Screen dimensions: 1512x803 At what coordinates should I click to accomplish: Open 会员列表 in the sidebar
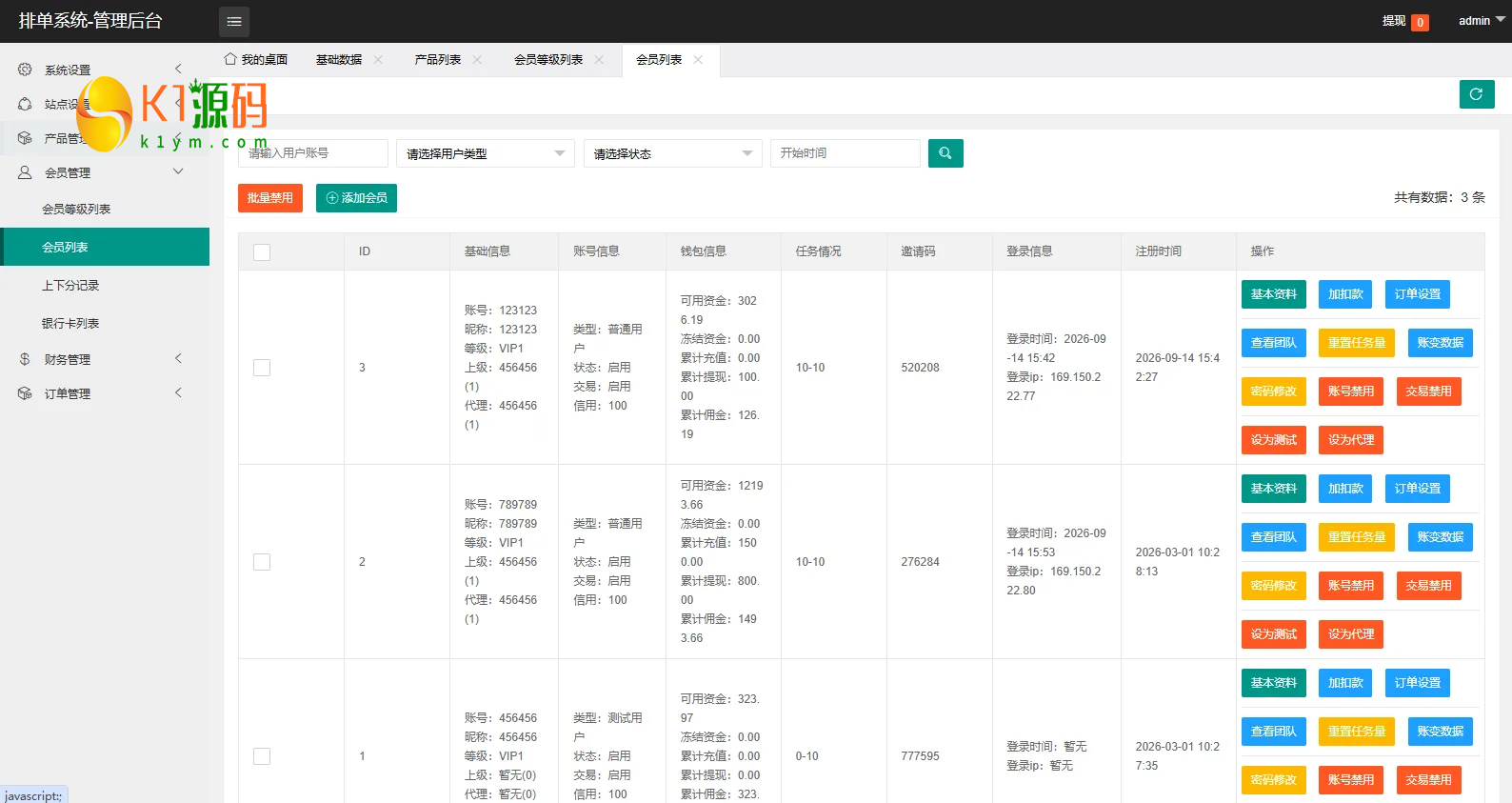(105, 247)
